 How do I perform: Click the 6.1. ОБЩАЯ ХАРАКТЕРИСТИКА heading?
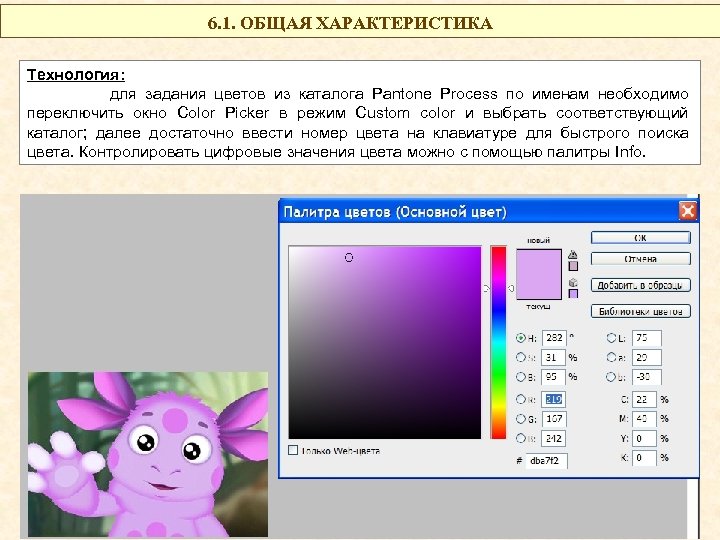point(350,22)
